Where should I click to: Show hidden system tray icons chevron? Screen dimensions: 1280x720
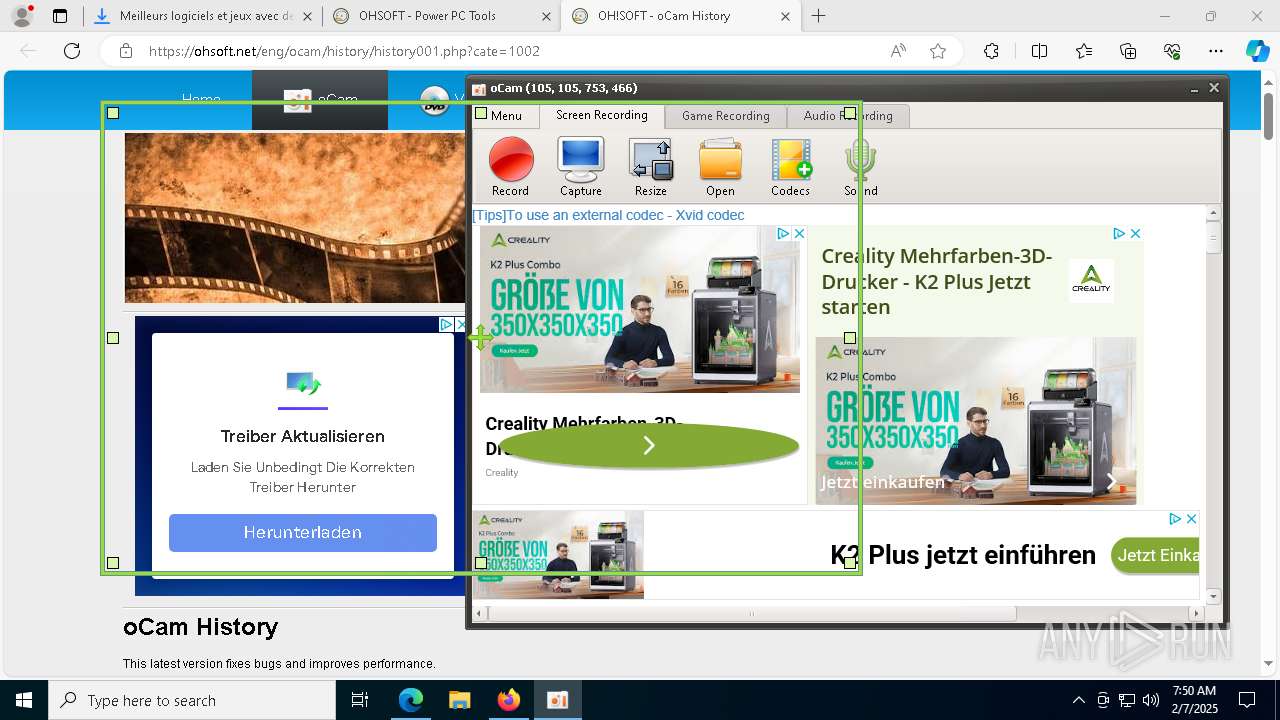point(1078,700)
